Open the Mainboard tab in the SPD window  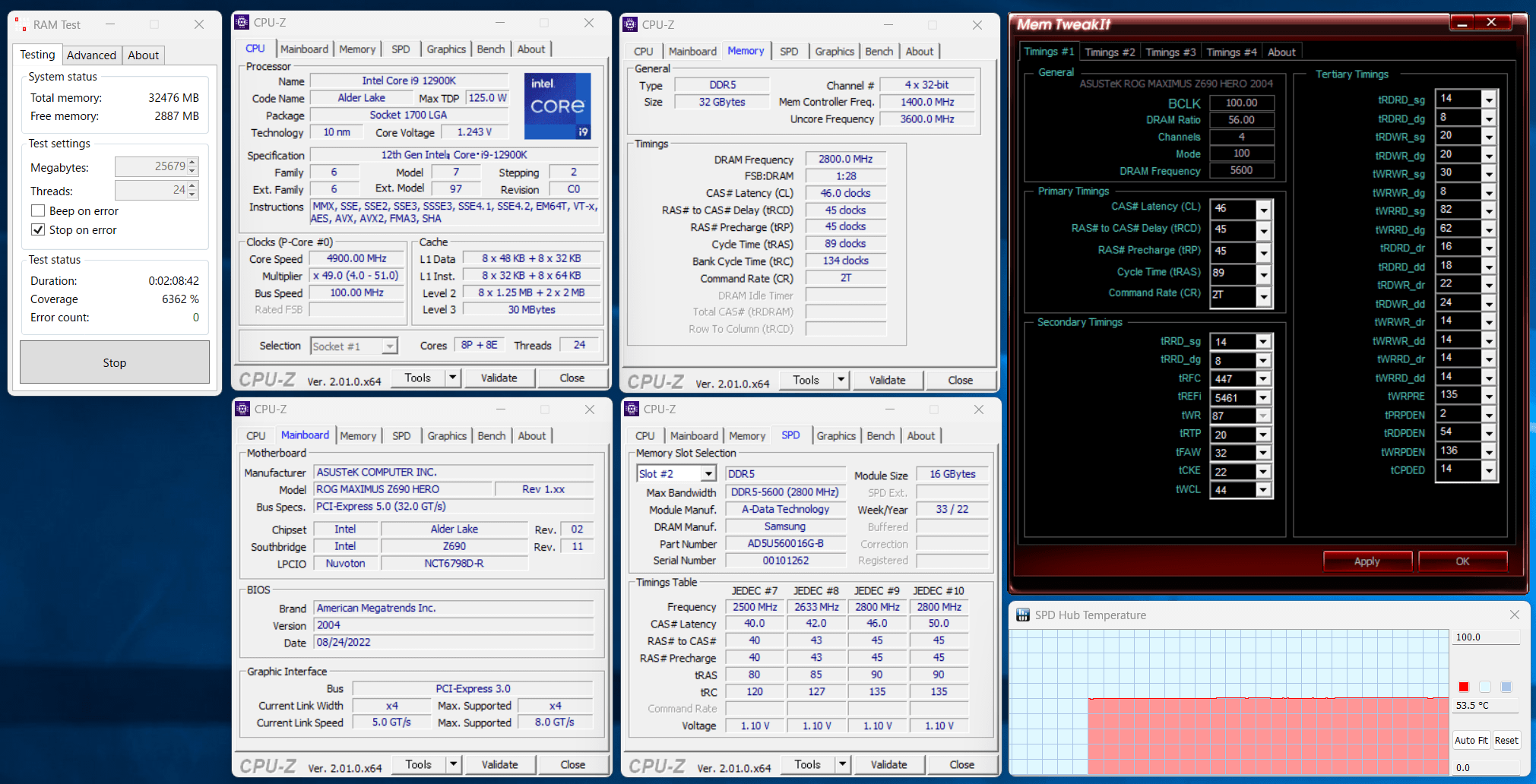694,435
